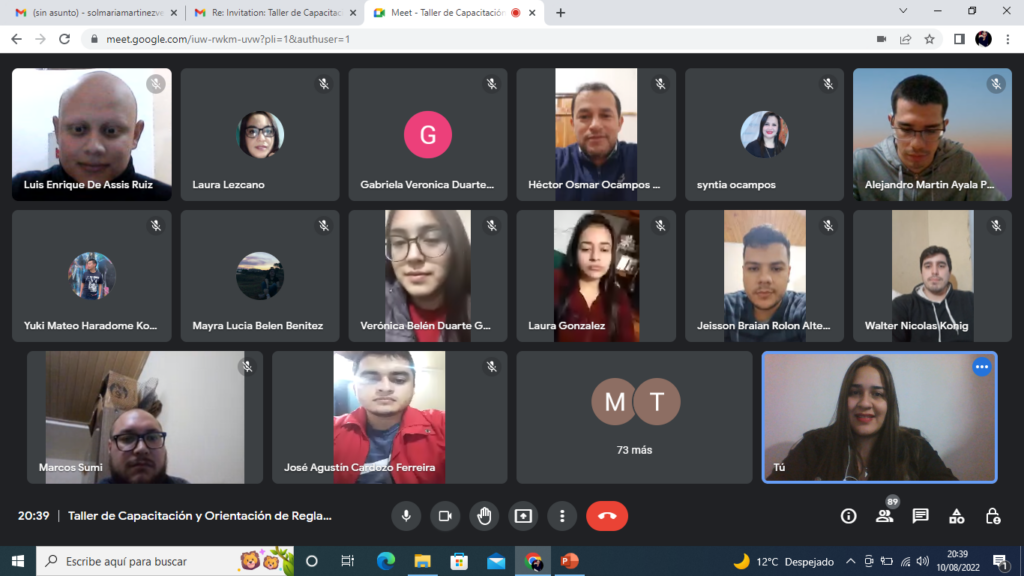This screenshot has width=1024, height=576.
Task: Click the present screen icon
Action: tap(523, 516)
